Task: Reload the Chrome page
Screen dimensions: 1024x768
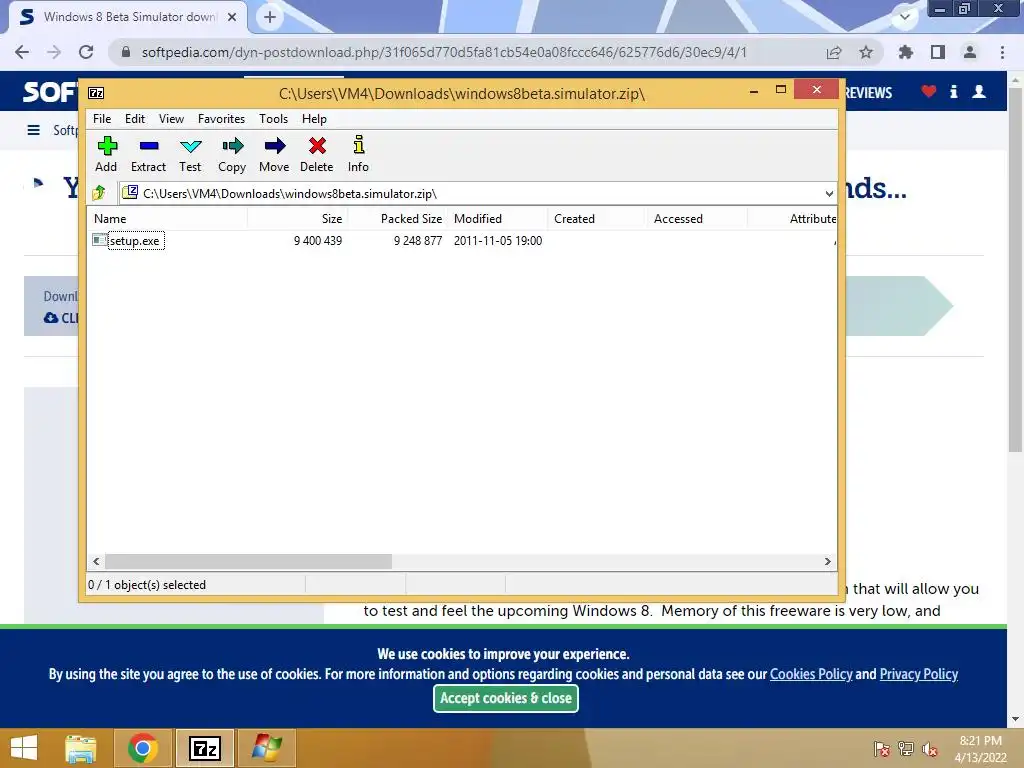Action: [x=86, y=52]
